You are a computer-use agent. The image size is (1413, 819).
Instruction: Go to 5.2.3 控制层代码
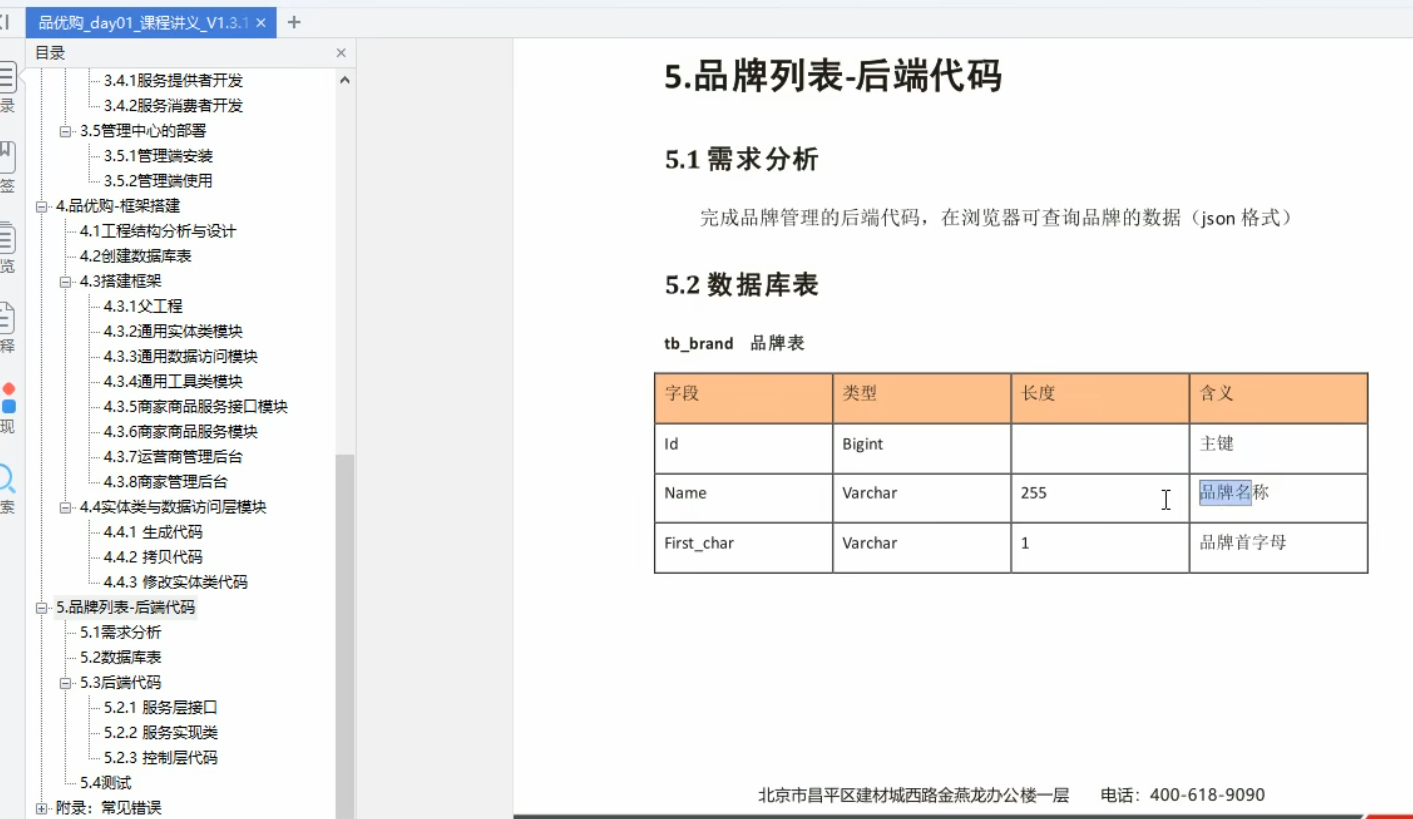[x=161, y=758]
